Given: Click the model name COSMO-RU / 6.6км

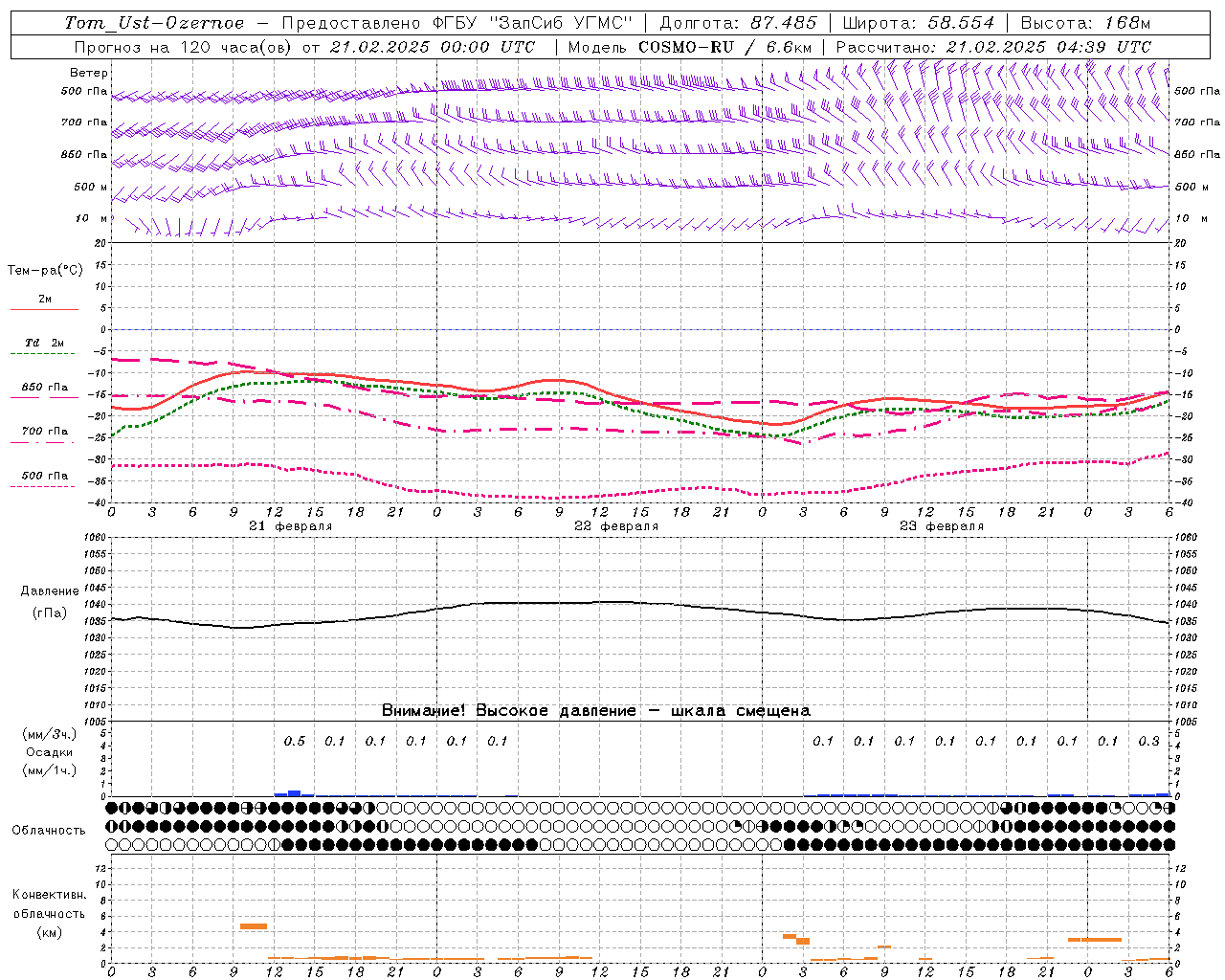Looking at the screenshot, I should click(x=725, y=47).
